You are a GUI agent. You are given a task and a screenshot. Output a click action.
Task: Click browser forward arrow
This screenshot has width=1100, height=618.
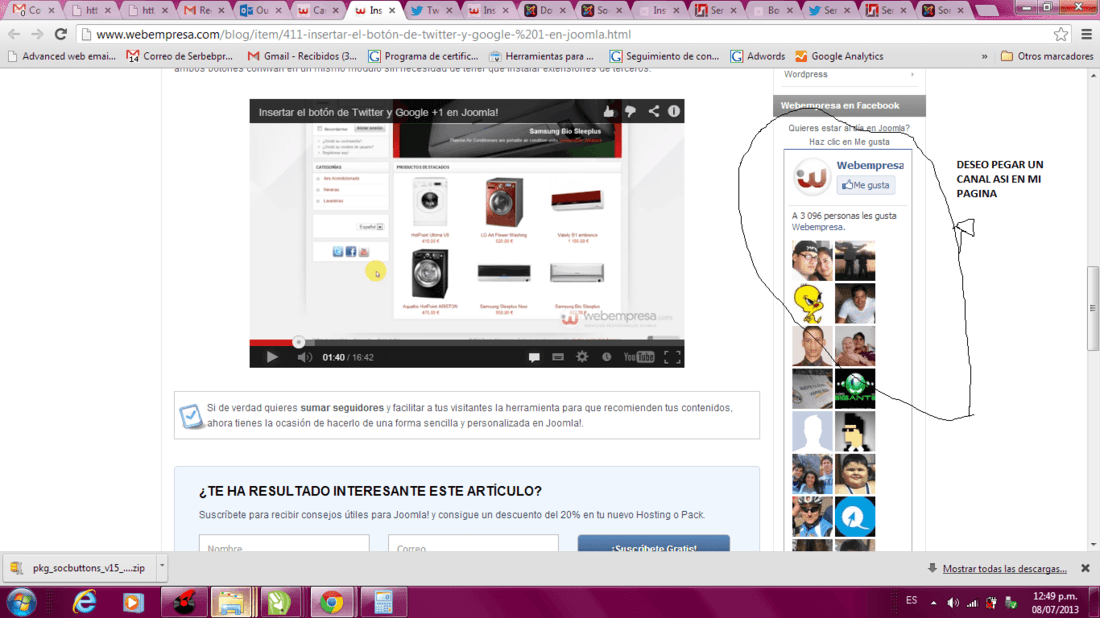click(x=37, y=34)
